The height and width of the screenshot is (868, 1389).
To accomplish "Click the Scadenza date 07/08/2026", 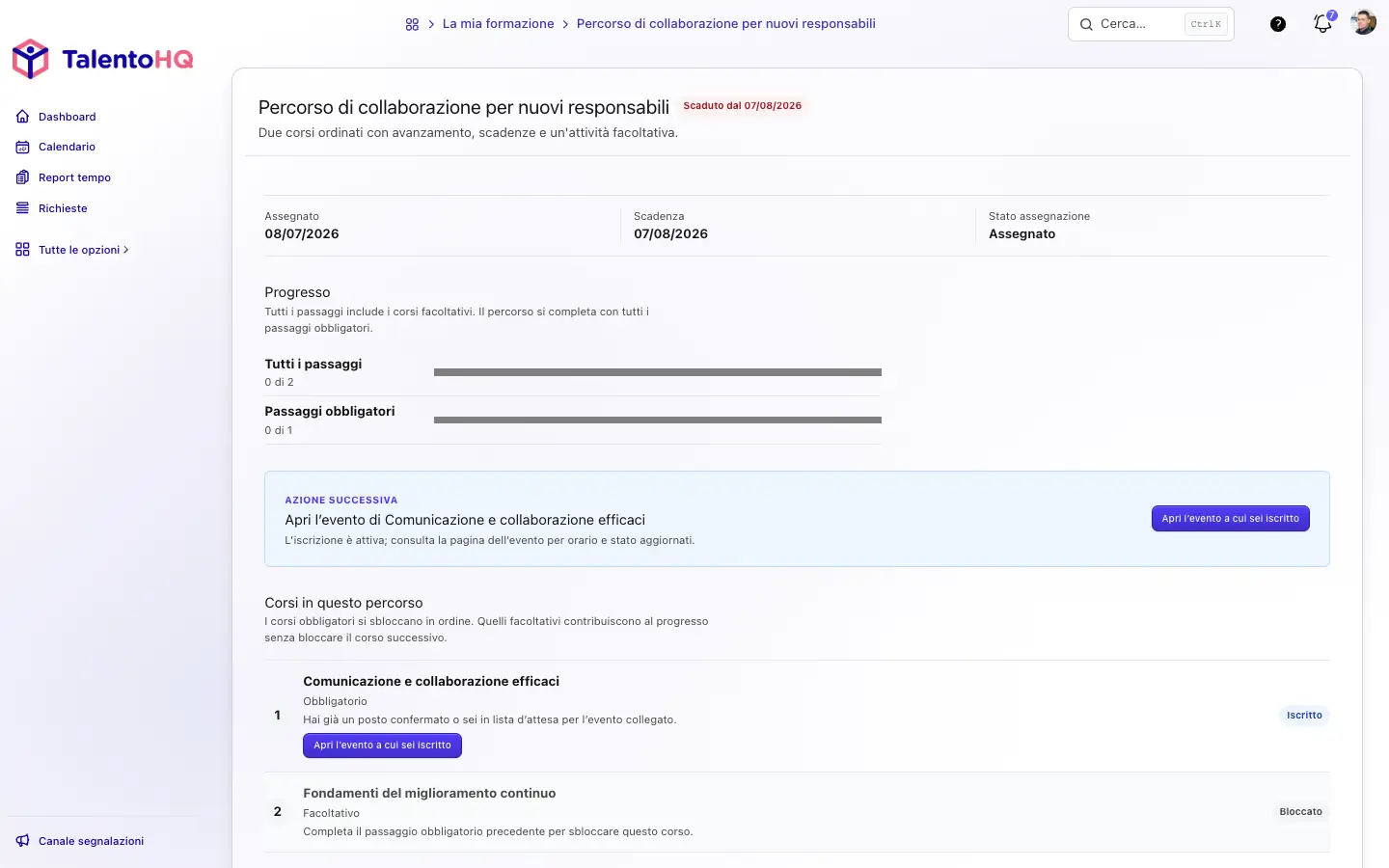I will [670, 234].
